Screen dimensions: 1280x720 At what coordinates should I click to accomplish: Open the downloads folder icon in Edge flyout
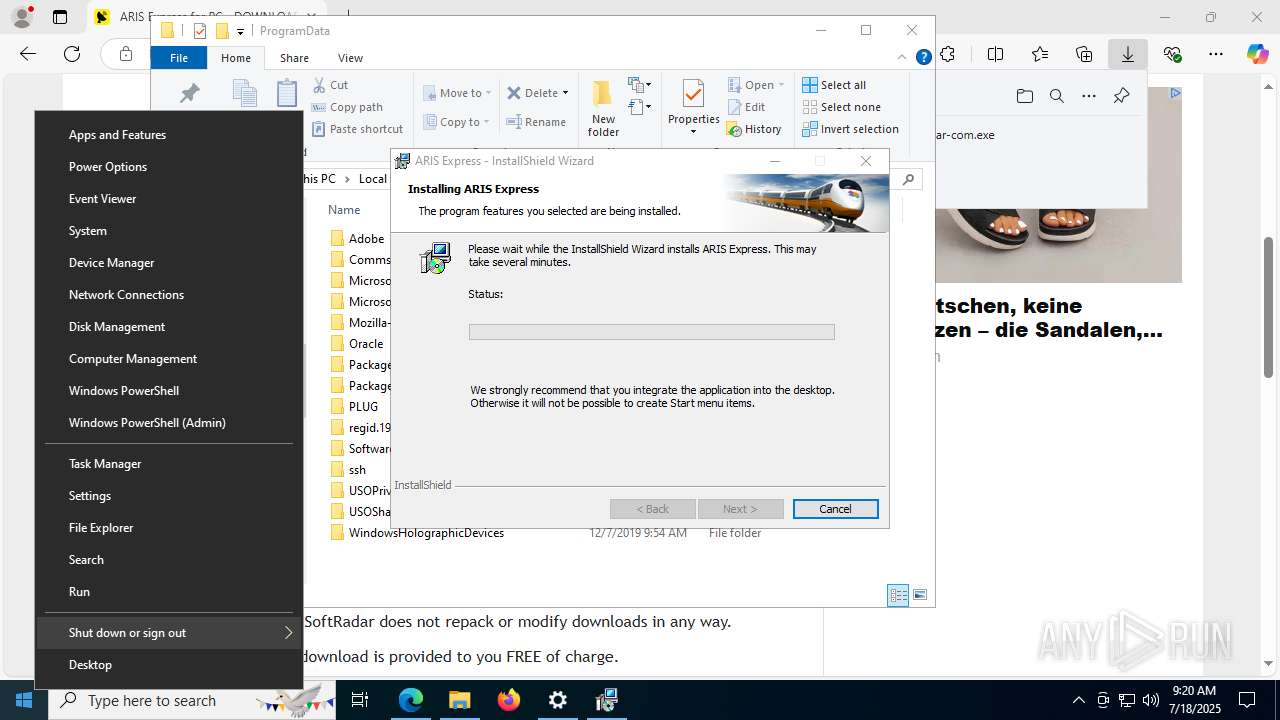[x=1025, y=96]
